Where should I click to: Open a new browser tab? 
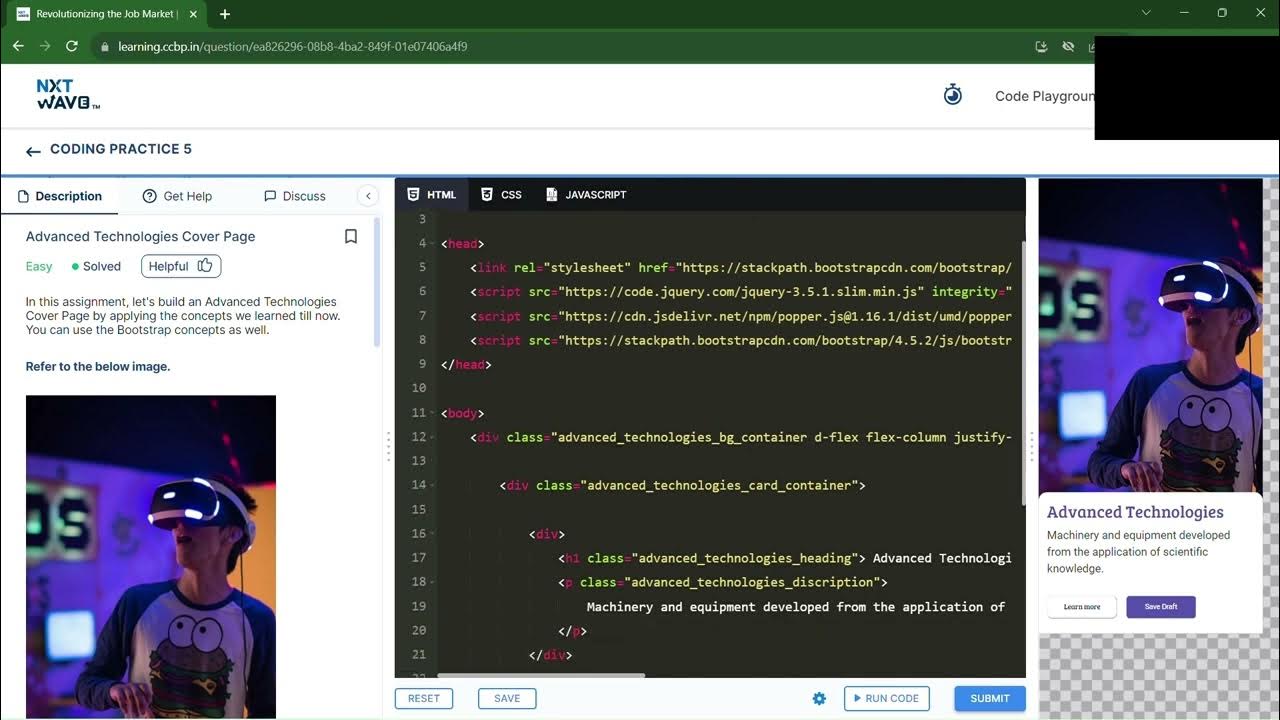[225, 14]
